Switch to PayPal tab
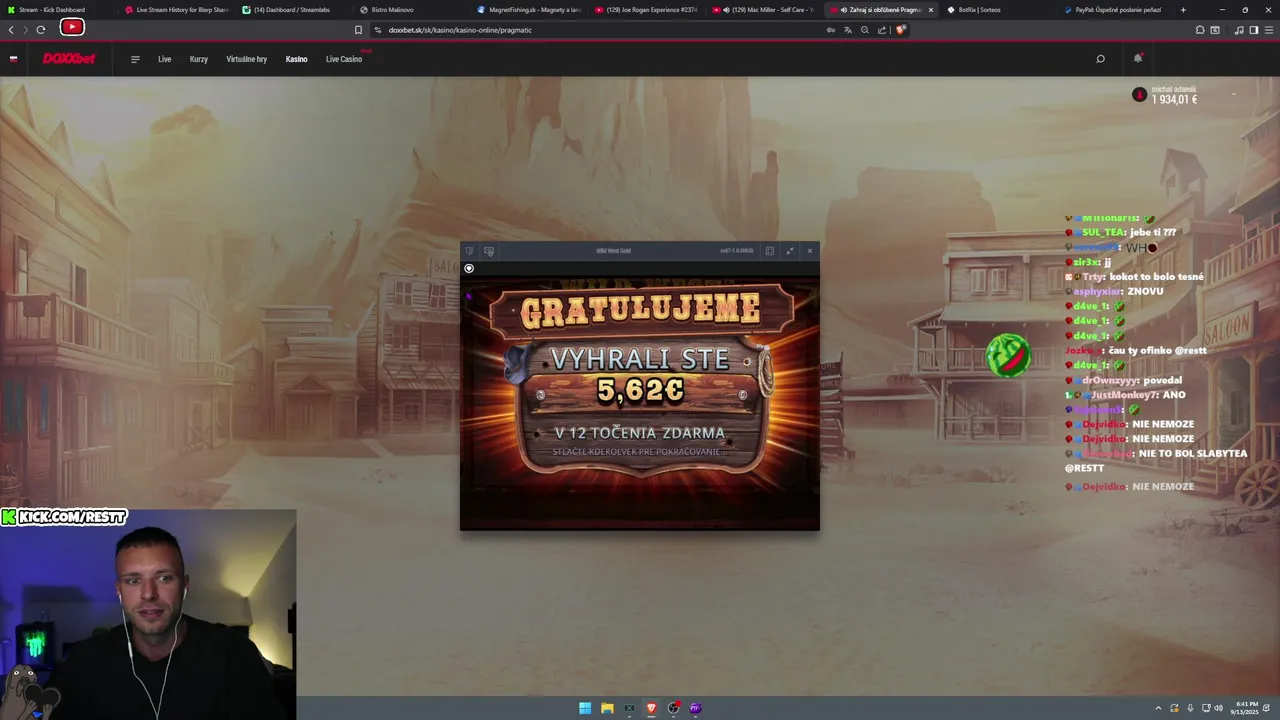The width and height of the screenshot is (1280, 720). [1113, 10]
